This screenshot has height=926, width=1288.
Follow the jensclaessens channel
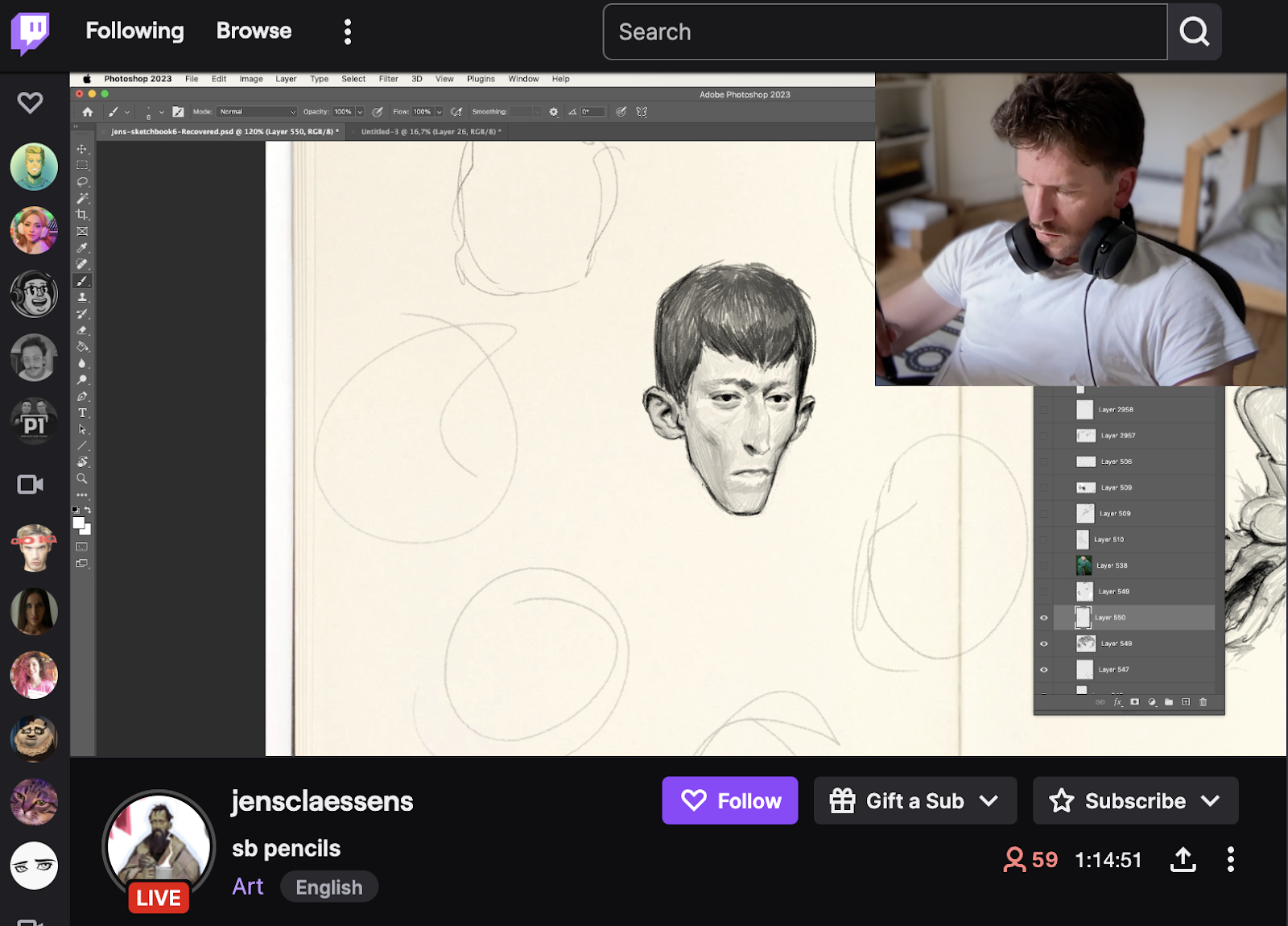[729, 800]
